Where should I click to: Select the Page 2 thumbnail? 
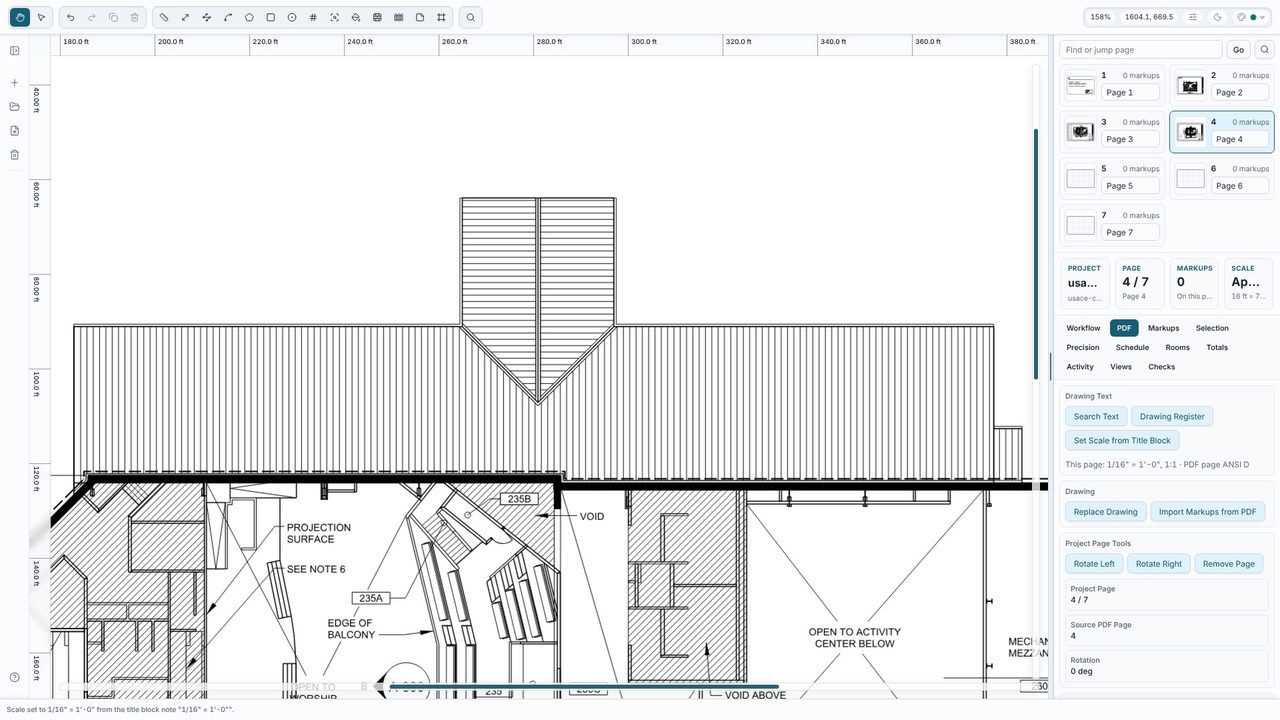pyautogui.click(x=1190, y=85)
